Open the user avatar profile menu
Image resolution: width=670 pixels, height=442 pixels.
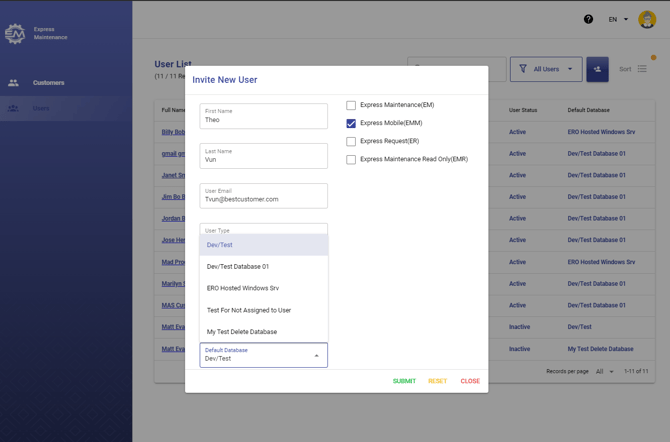(645, 19)
